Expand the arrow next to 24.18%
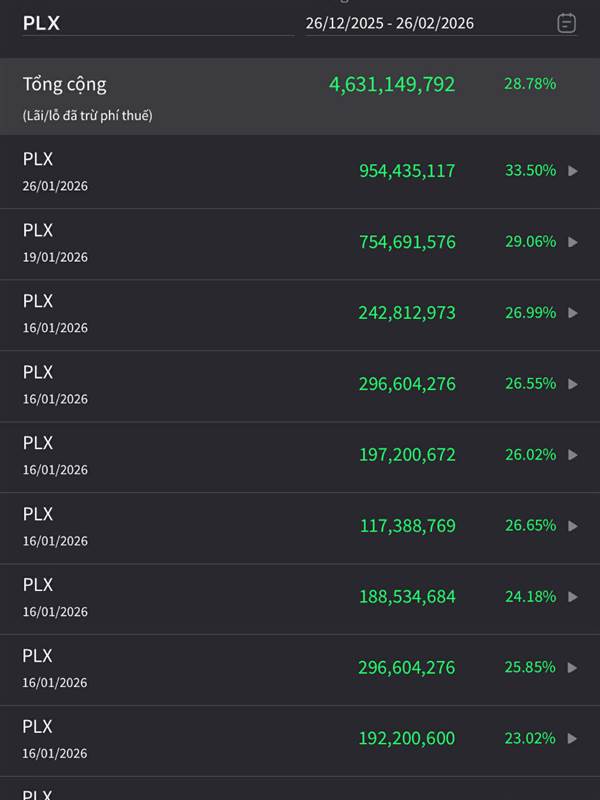The width and height of the screenshot is (600, 800). (573, 597)
